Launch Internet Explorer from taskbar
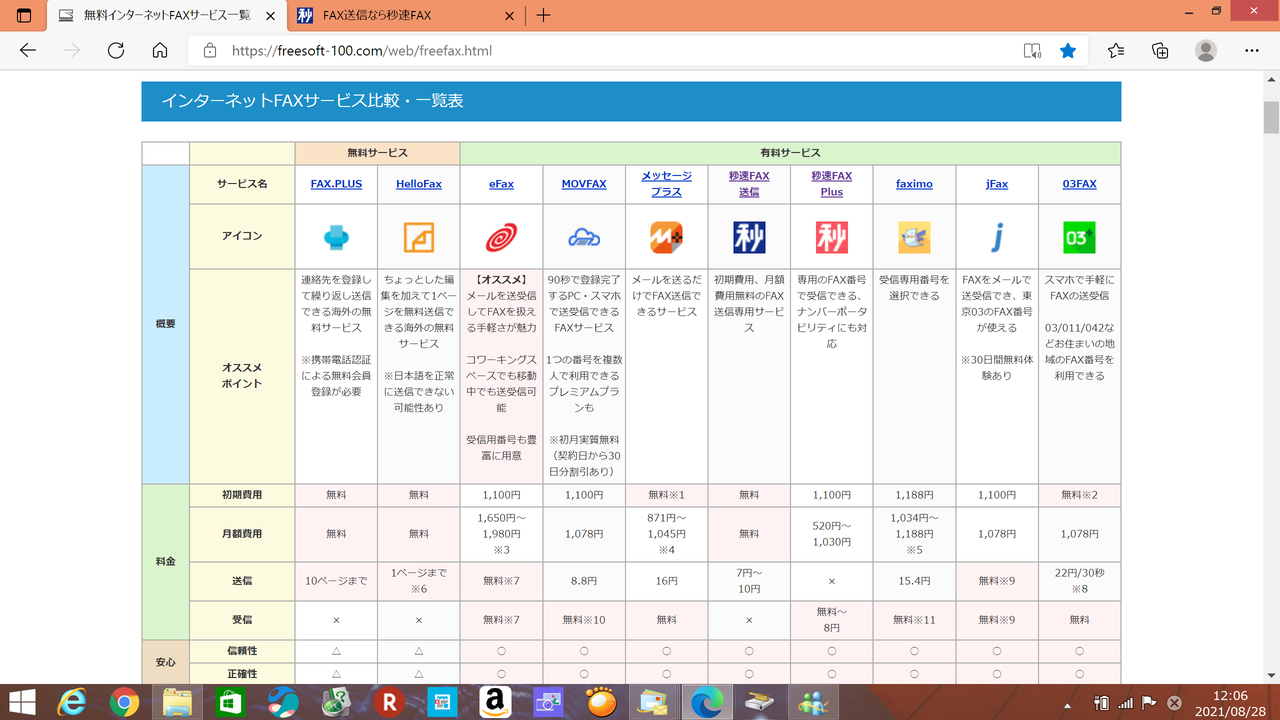Screen dimensions: 1280x720 (71, 703)
